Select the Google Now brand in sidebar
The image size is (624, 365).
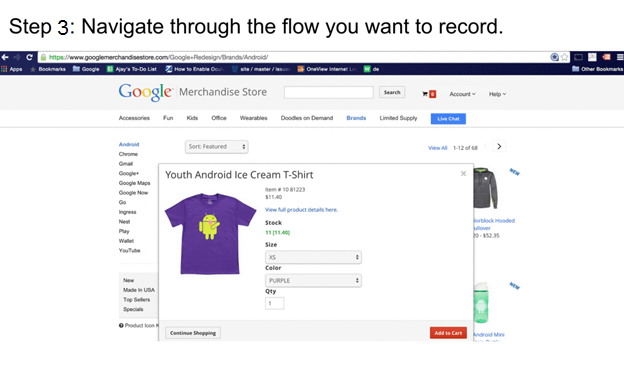click(x=133, y=193)
